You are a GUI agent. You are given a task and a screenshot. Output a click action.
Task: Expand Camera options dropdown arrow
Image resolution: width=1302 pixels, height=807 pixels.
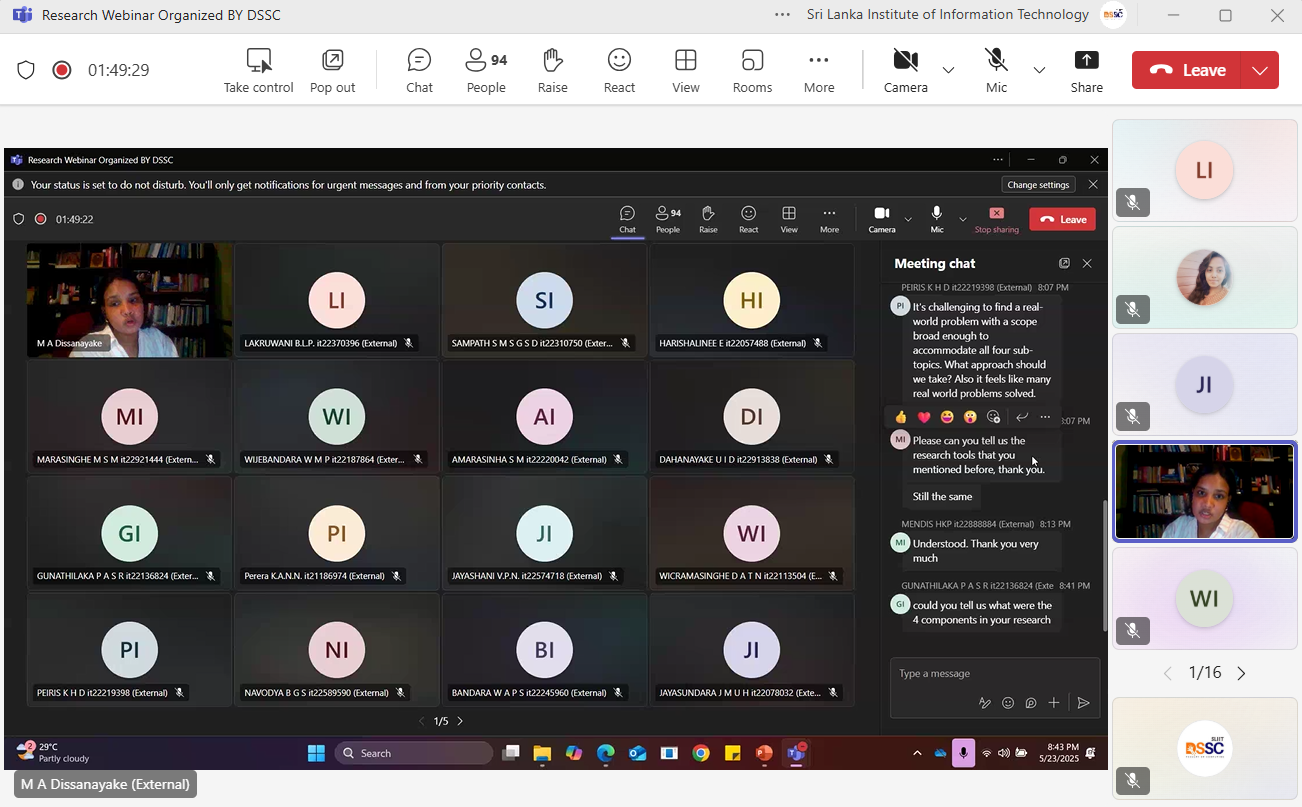[948, 70]
